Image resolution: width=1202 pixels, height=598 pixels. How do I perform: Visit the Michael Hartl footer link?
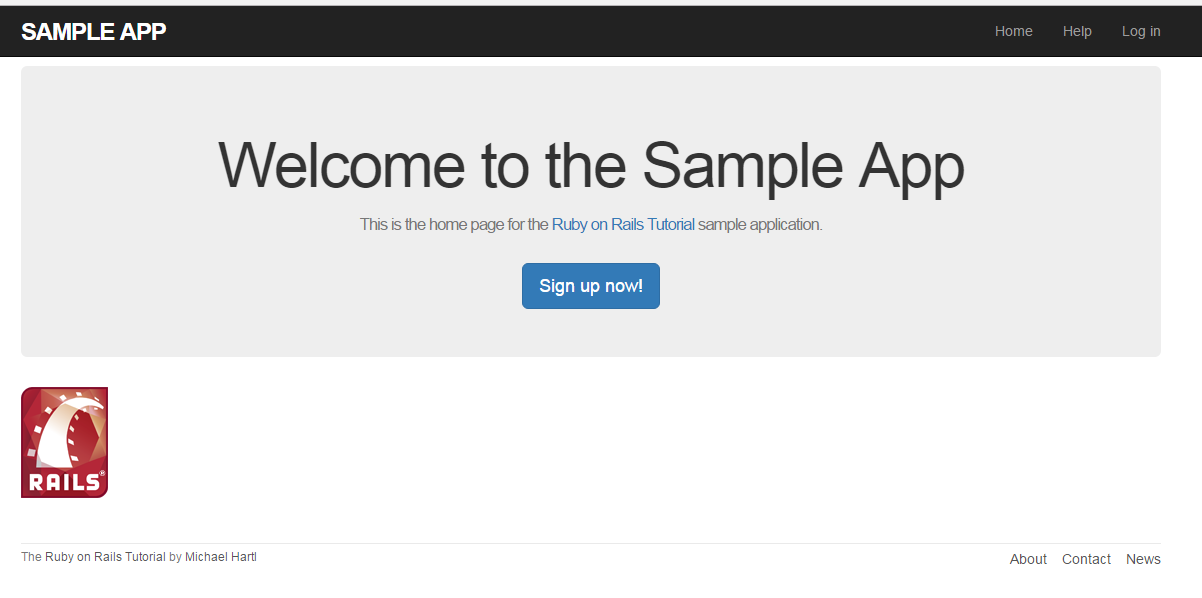[x=221, y=557]
